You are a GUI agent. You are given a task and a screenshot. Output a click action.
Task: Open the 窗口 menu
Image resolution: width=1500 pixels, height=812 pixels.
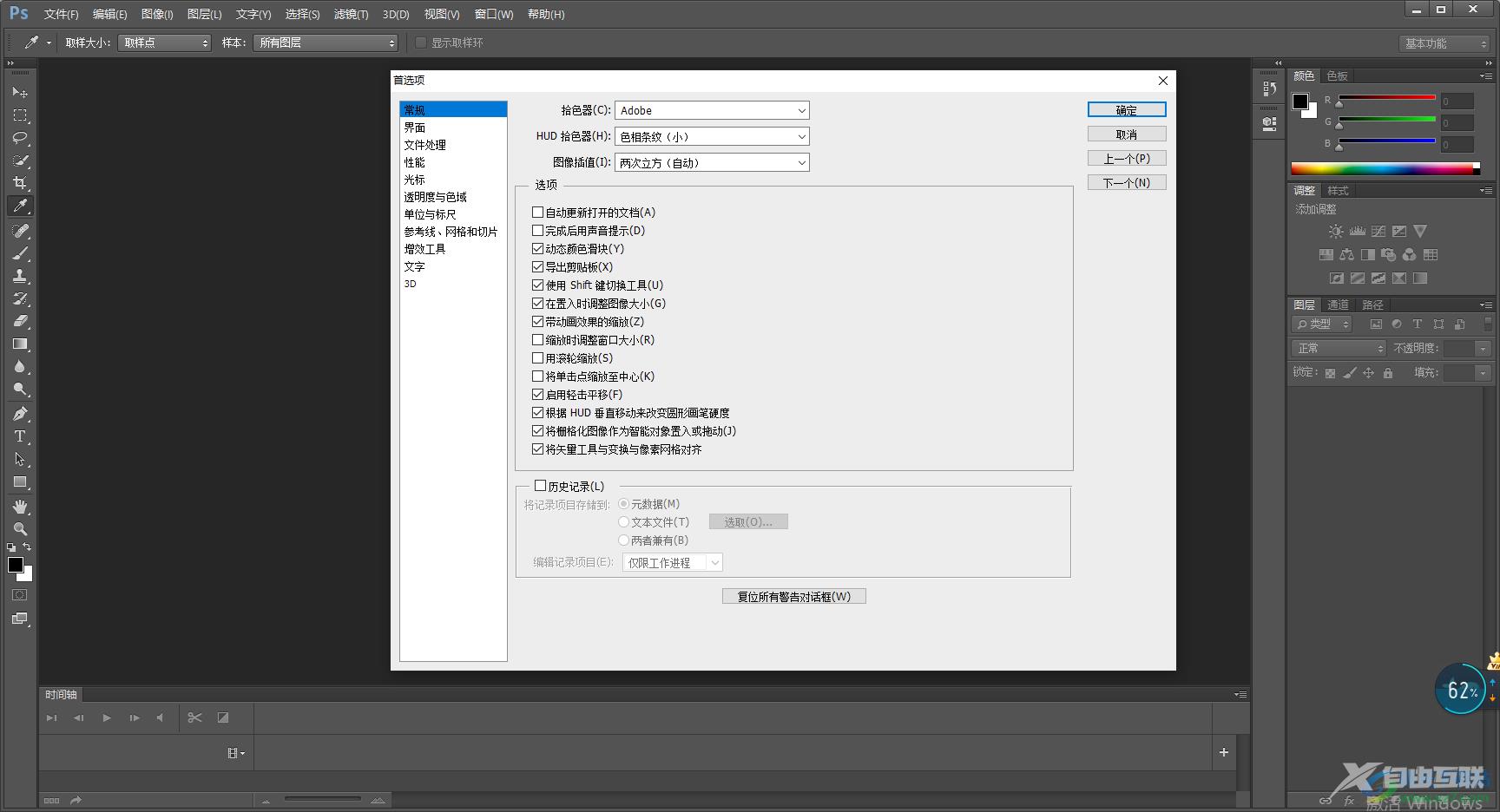pyautogui.click(x=494, y=14)
